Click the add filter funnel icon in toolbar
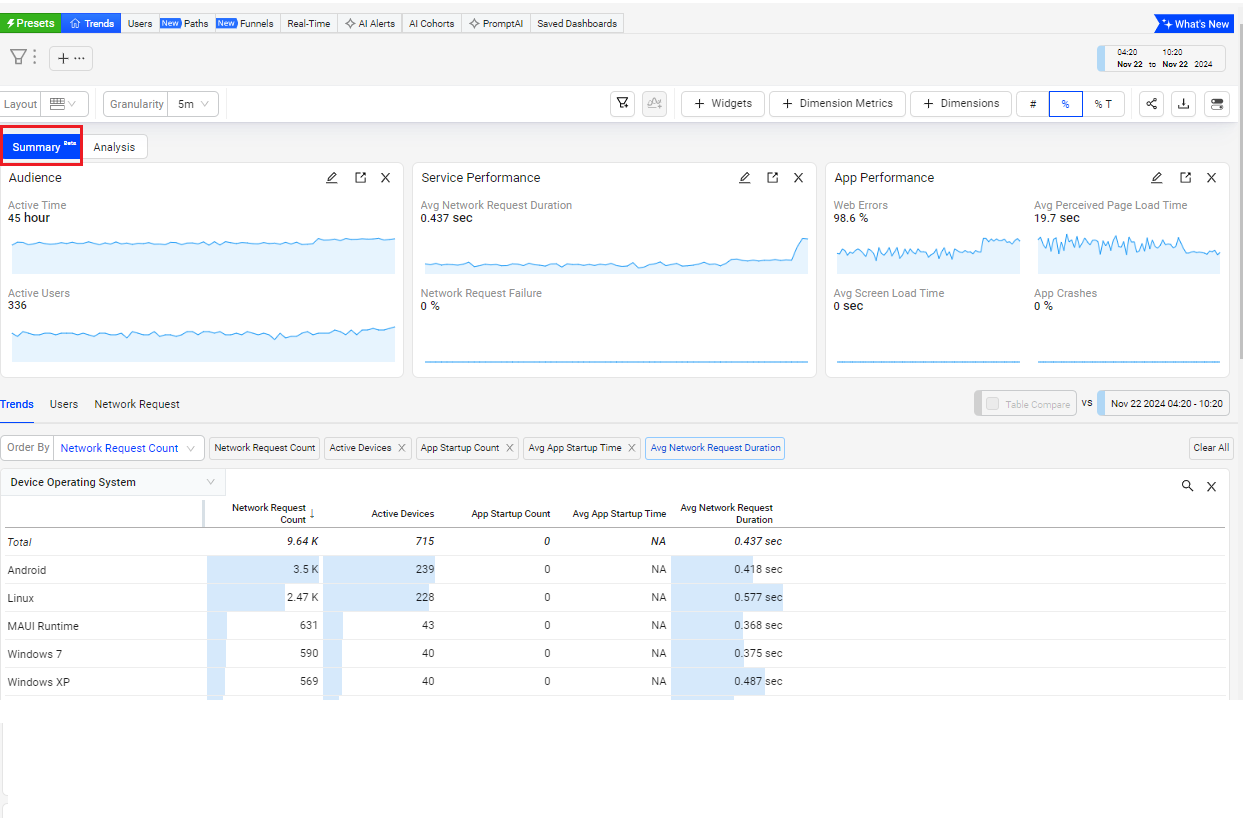The image size is (1243, 818). coord(623,104)
